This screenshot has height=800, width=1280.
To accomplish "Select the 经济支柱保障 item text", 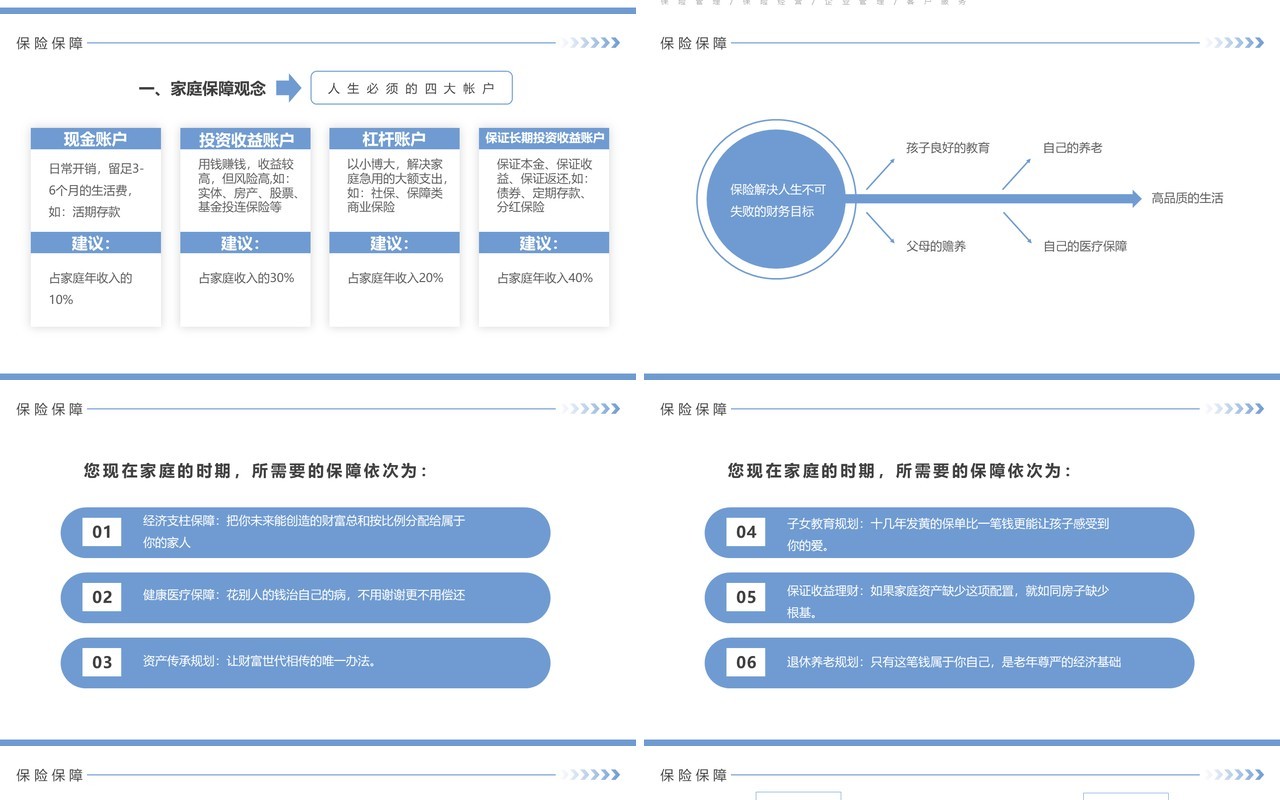I will (x=304, y=531).
